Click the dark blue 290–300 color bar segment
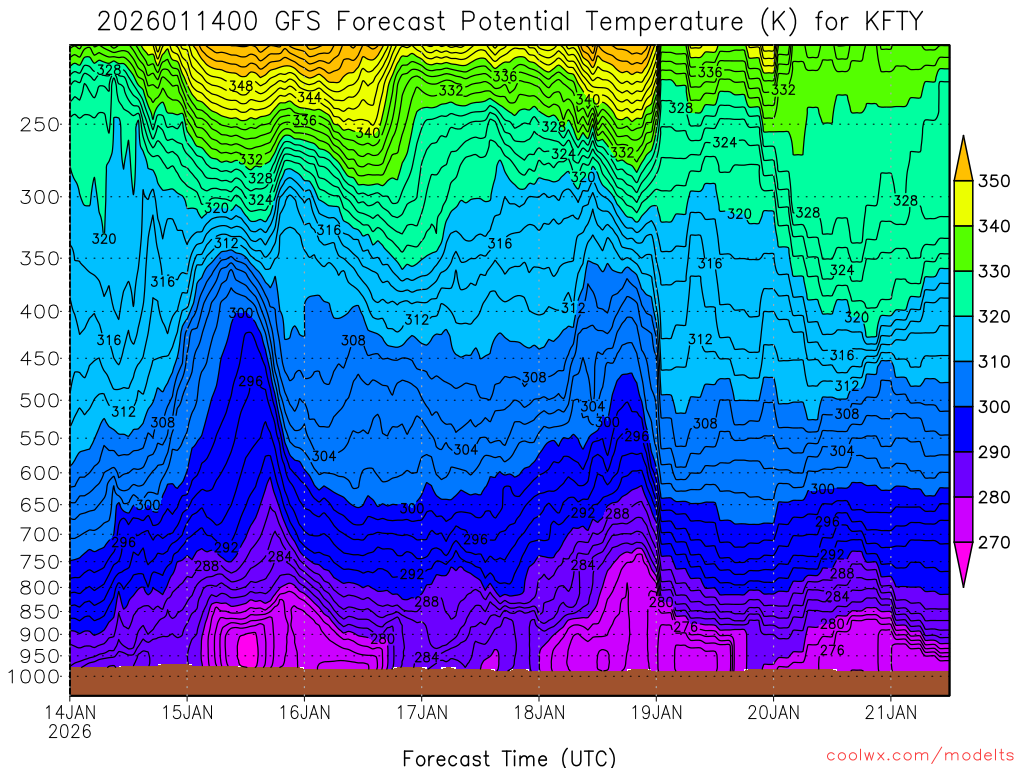Image resolution: width=1024 pixels, height=768 pixels. (963, 428)
